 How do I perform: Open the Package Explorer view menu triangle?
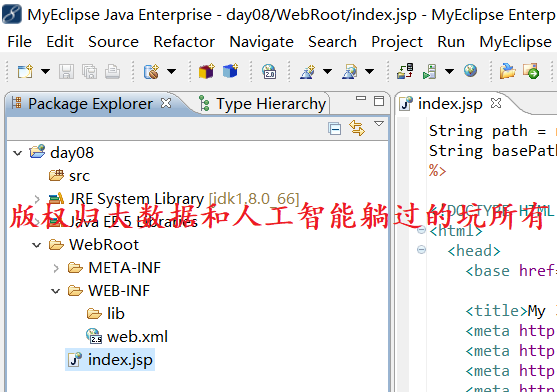pyautogui.click(x=379, y=124)
